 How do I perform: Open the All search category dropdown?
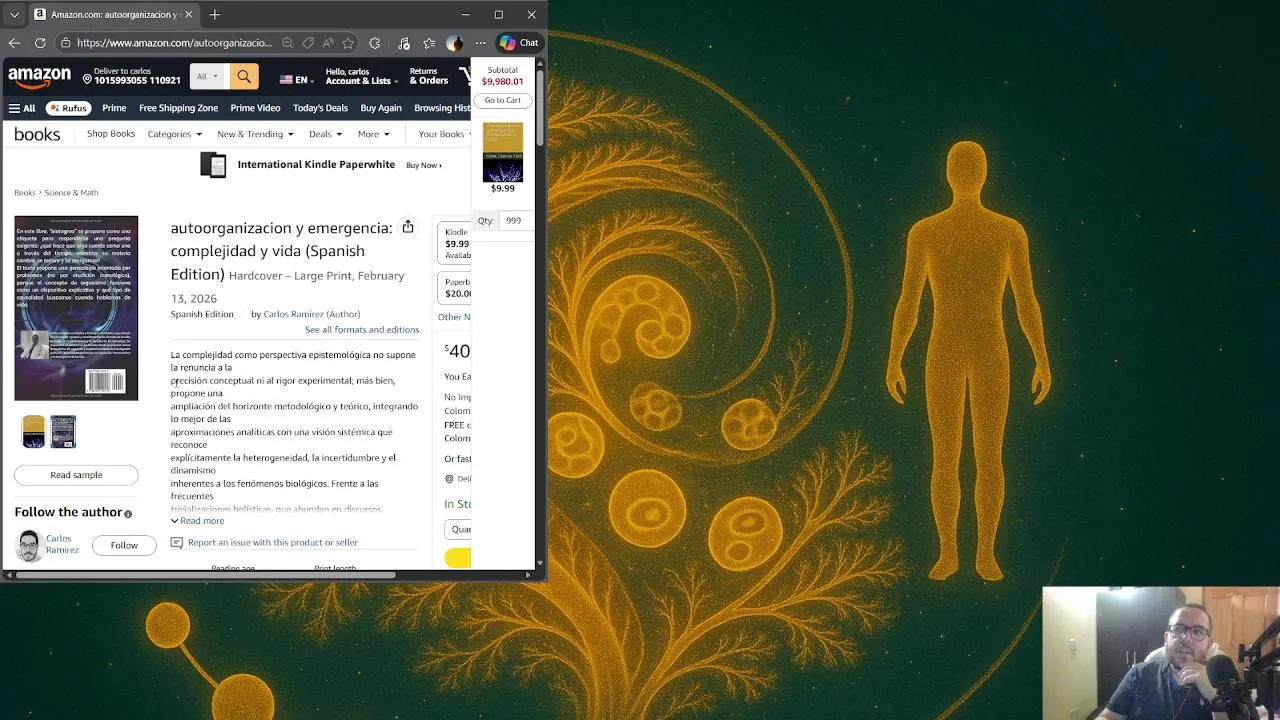click(x=207, y=77)
